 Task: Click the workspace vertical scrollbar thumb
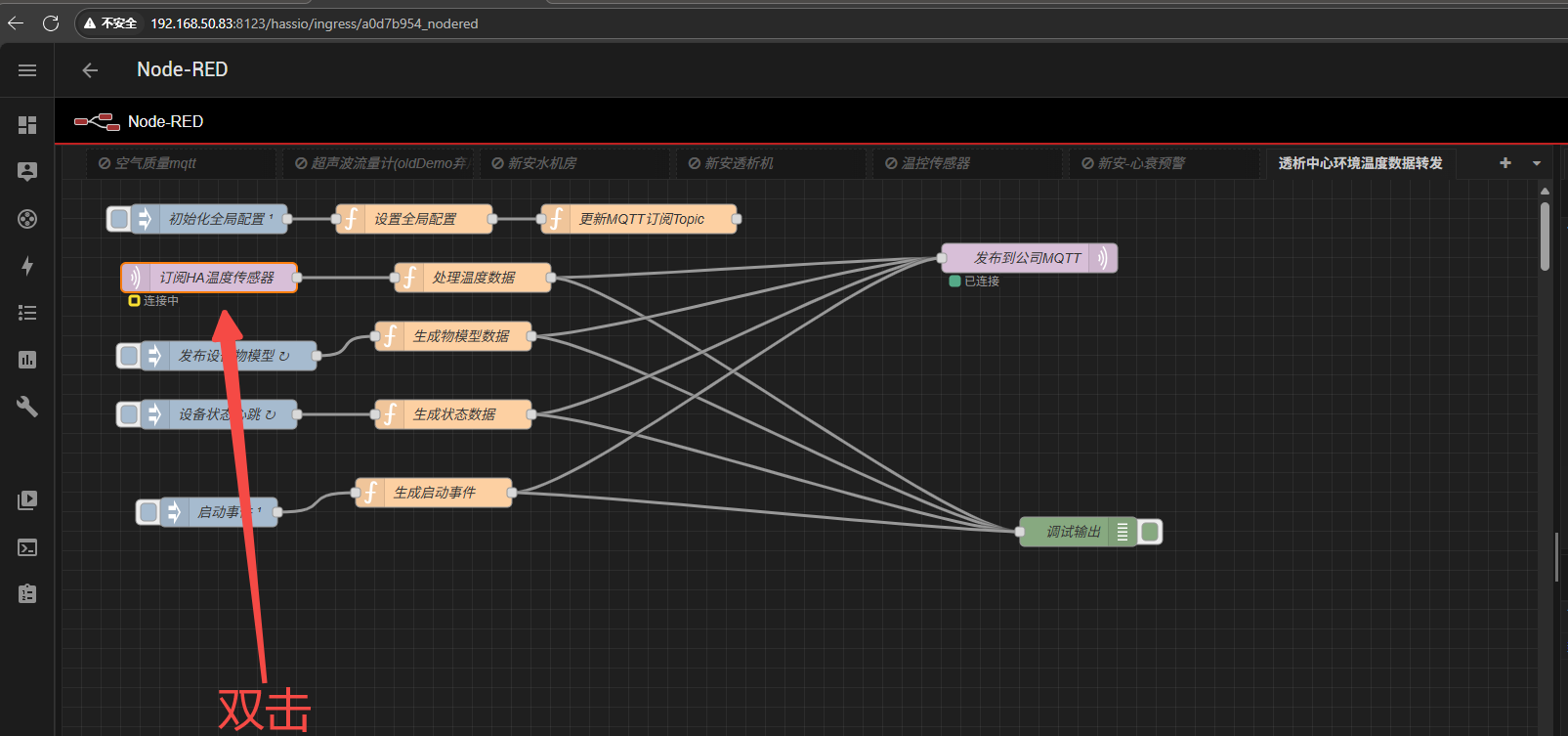pyautogui.click(x=1545, y=235)
